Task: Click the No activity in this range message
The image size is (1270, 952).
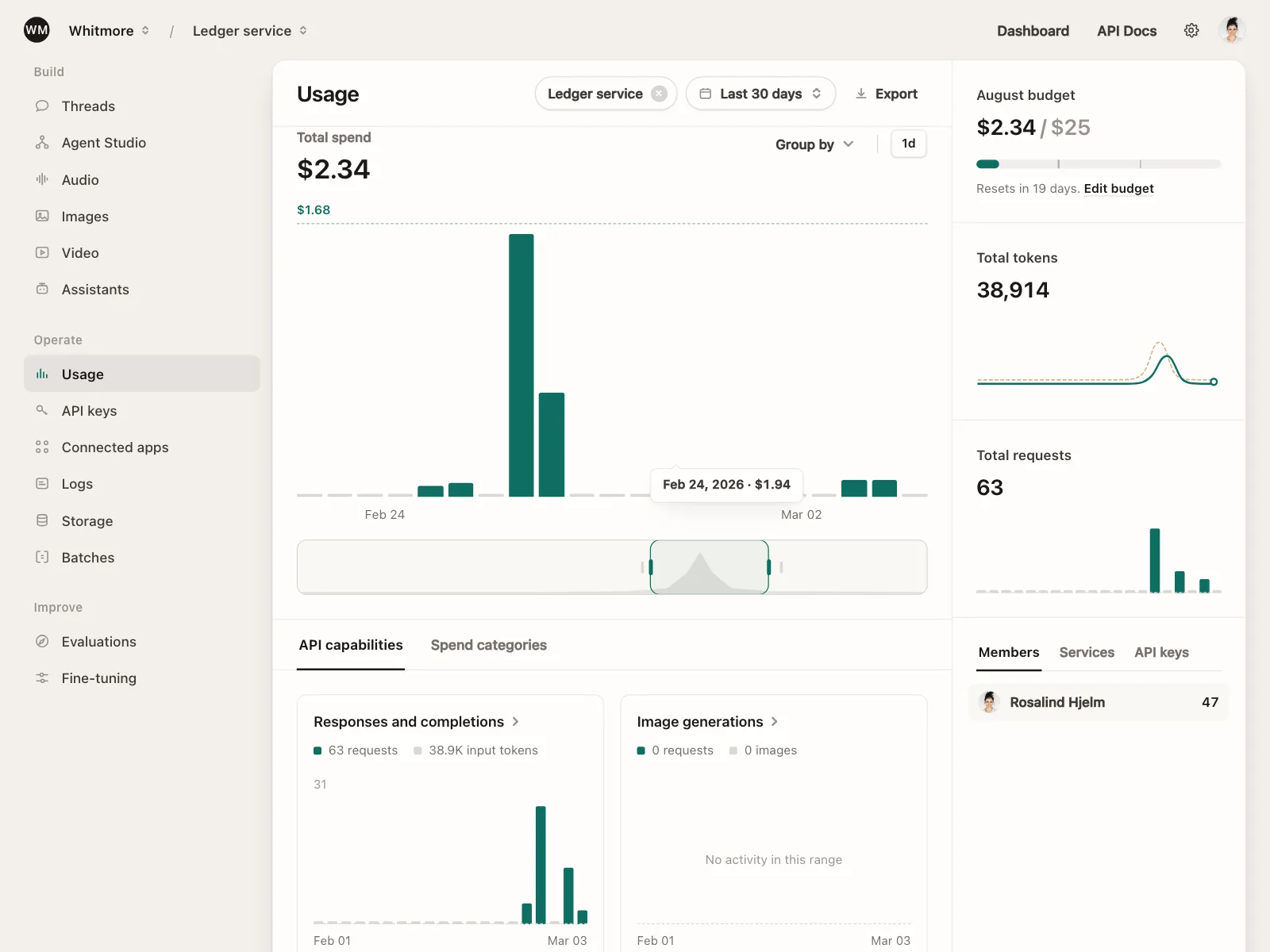Action: [774, 860]
